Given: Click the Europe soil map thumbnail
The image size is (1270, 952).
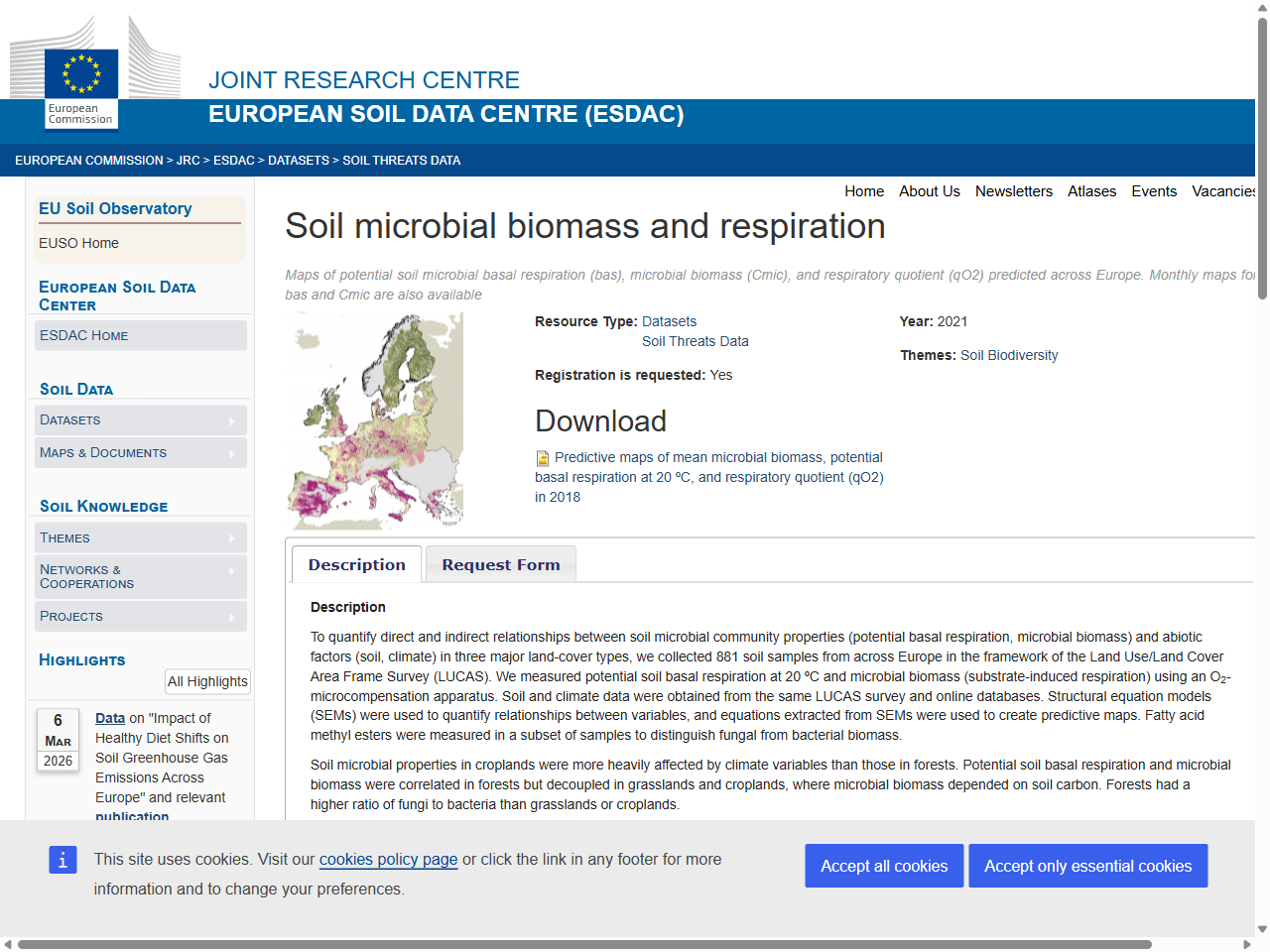Looking at the screenshot, I should click(x=375, y=420).
